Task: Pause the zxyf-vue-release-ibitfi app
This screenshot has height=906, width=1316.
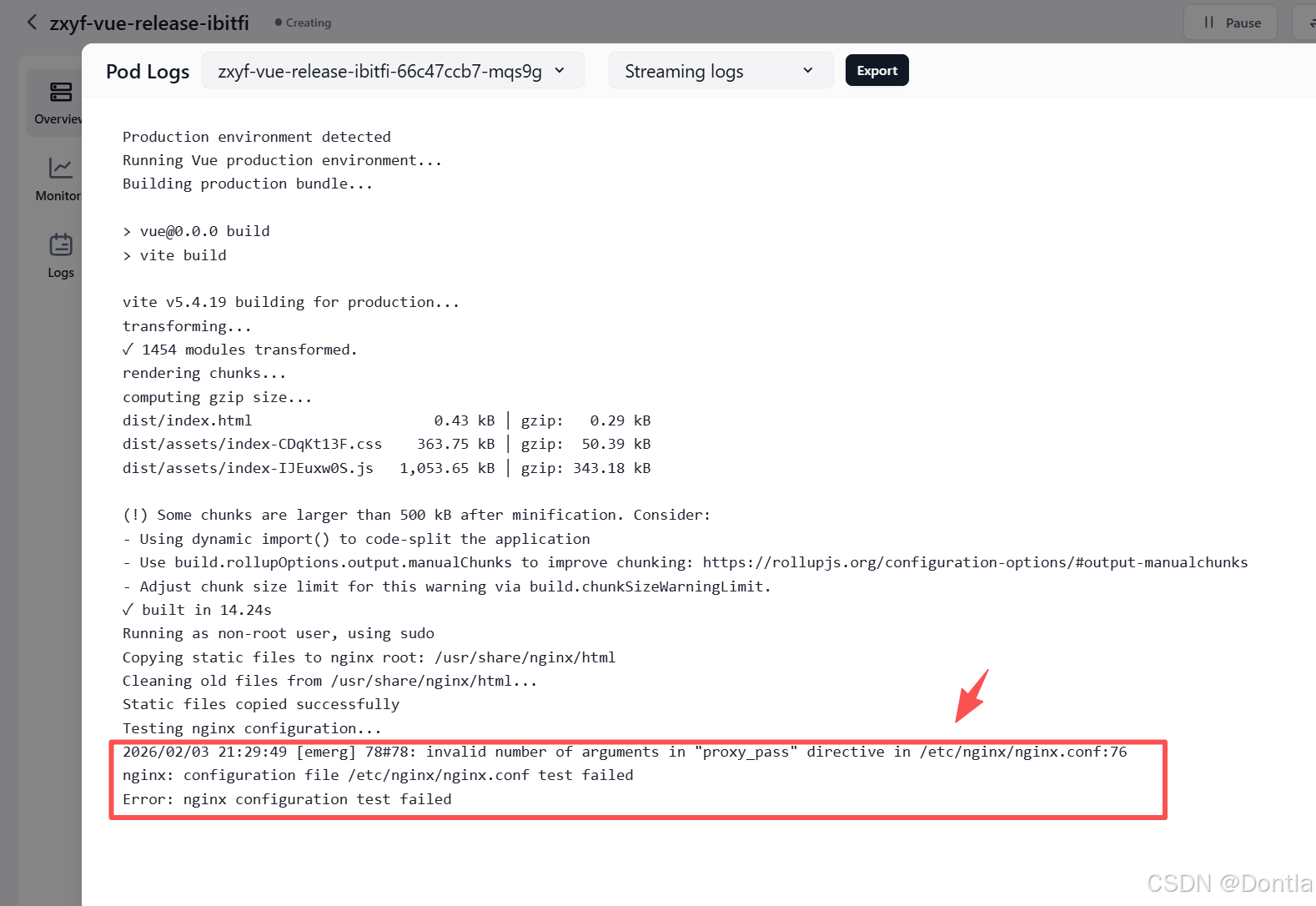Action: coord(1231,23)
